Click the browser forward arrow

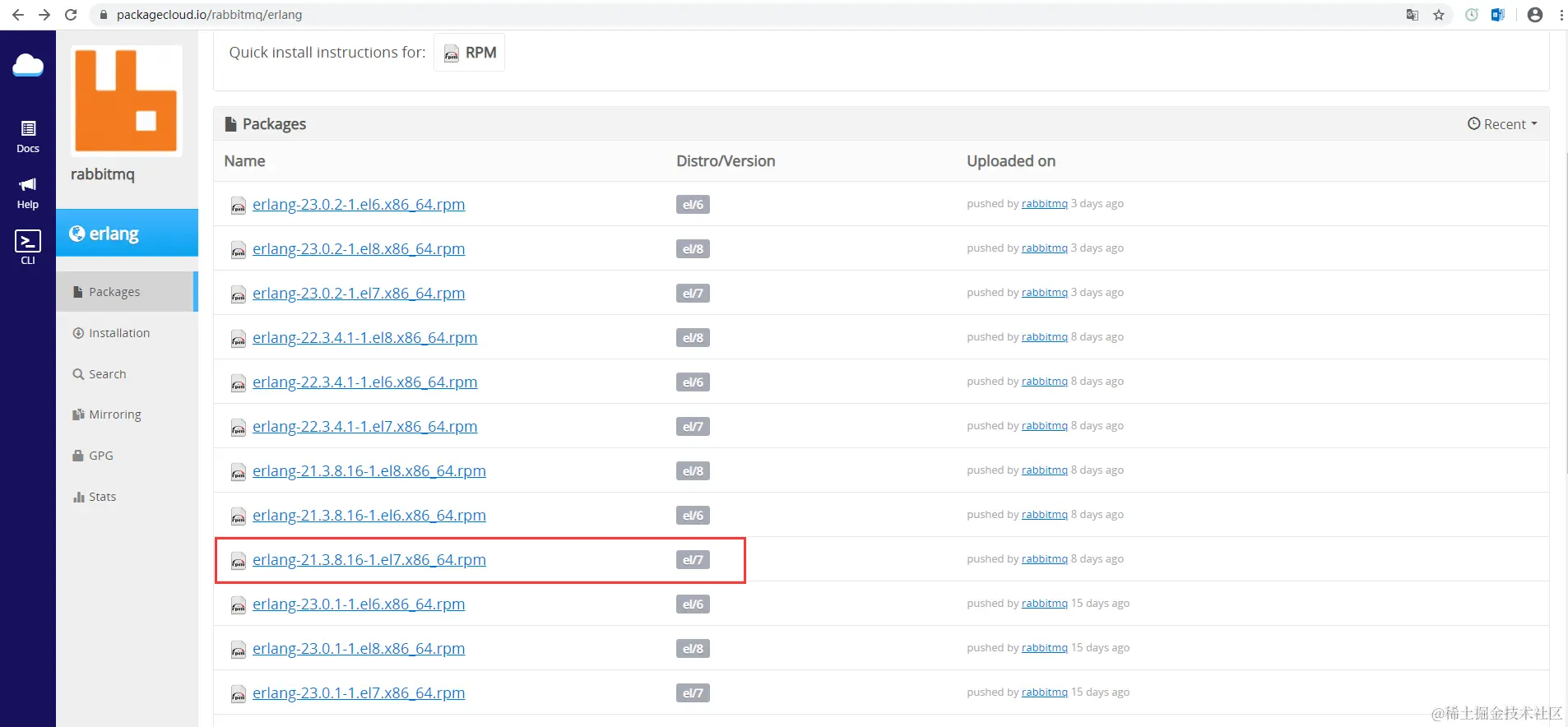pos(44,15)
